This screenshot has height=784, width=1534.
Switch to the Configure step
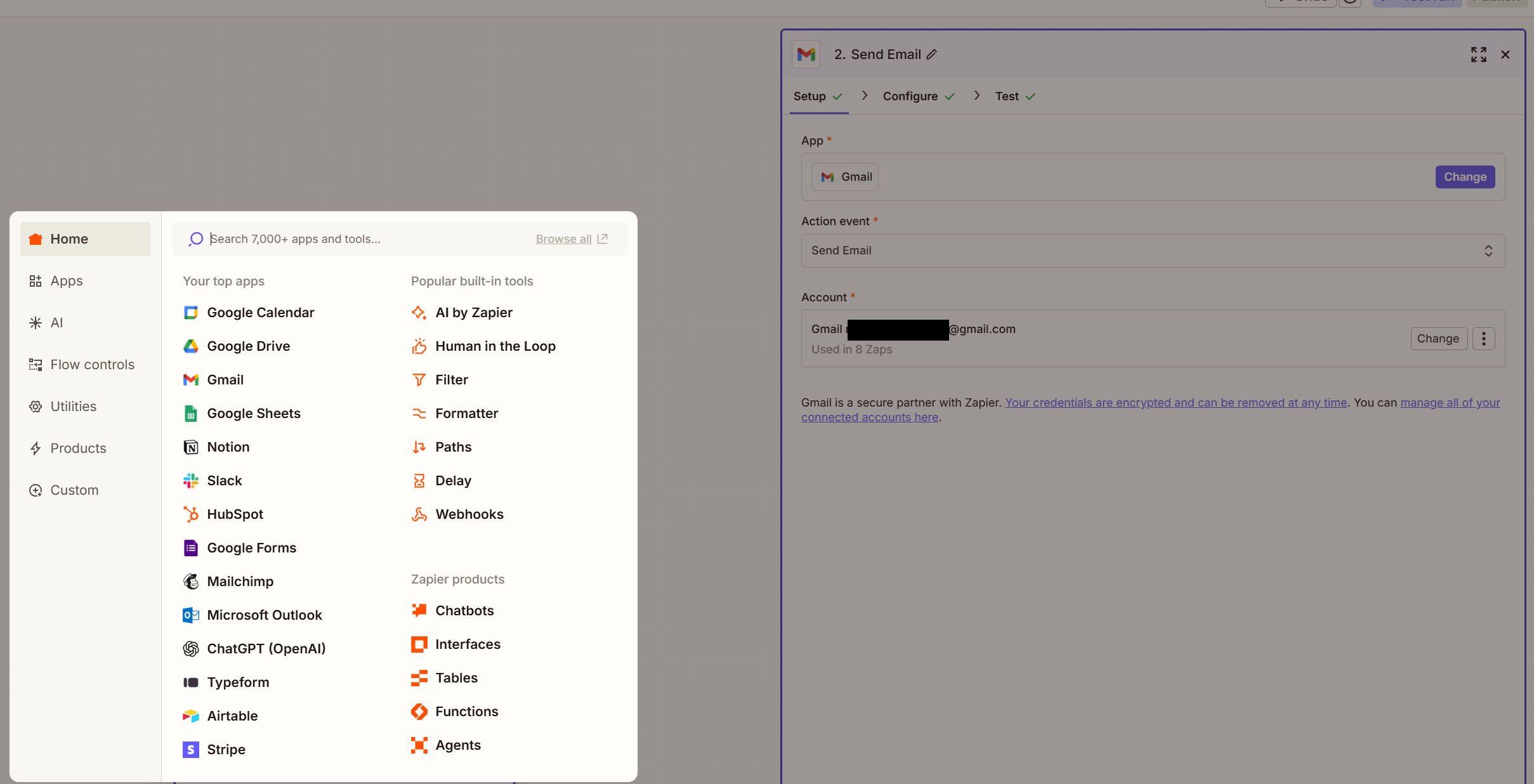tap(911, 96)
